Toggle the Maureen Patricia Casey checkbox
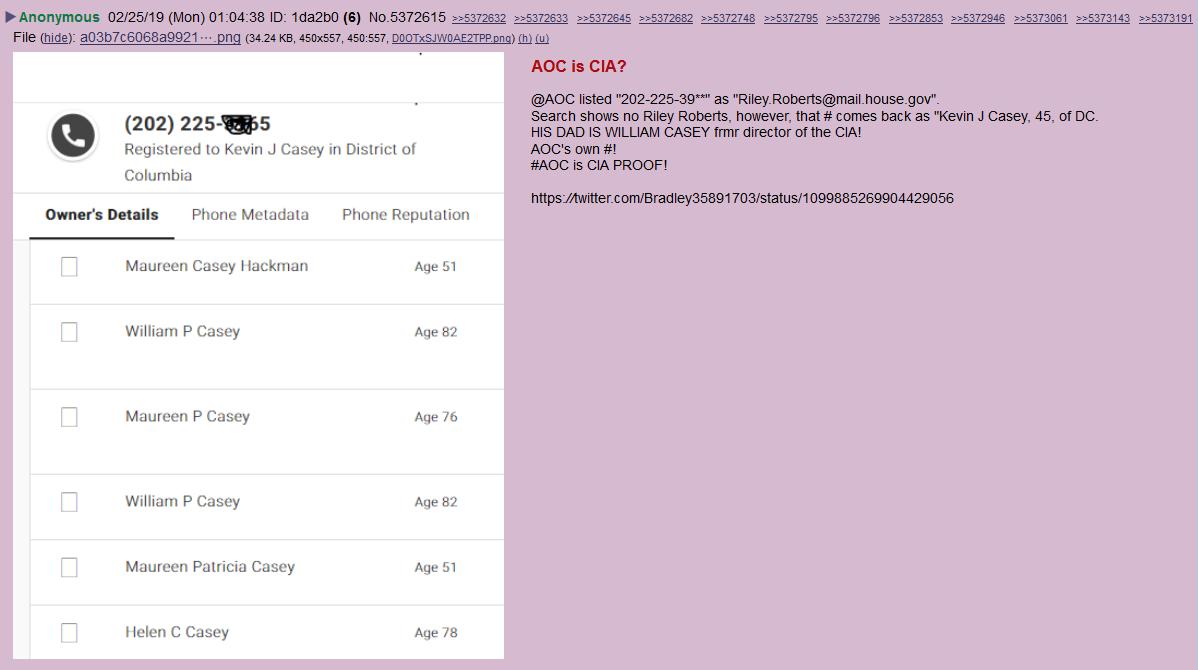Image resolution: width=1198 pixels, height=670 pixels. tap(69, 567)
